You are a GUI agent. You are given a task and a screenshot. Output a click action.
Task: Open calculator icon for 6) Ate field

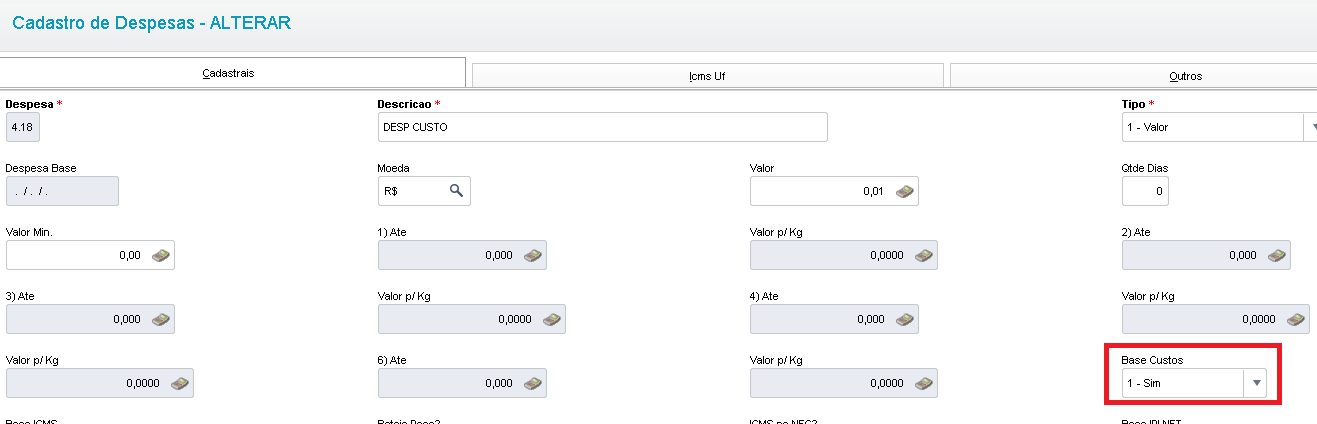532,383
